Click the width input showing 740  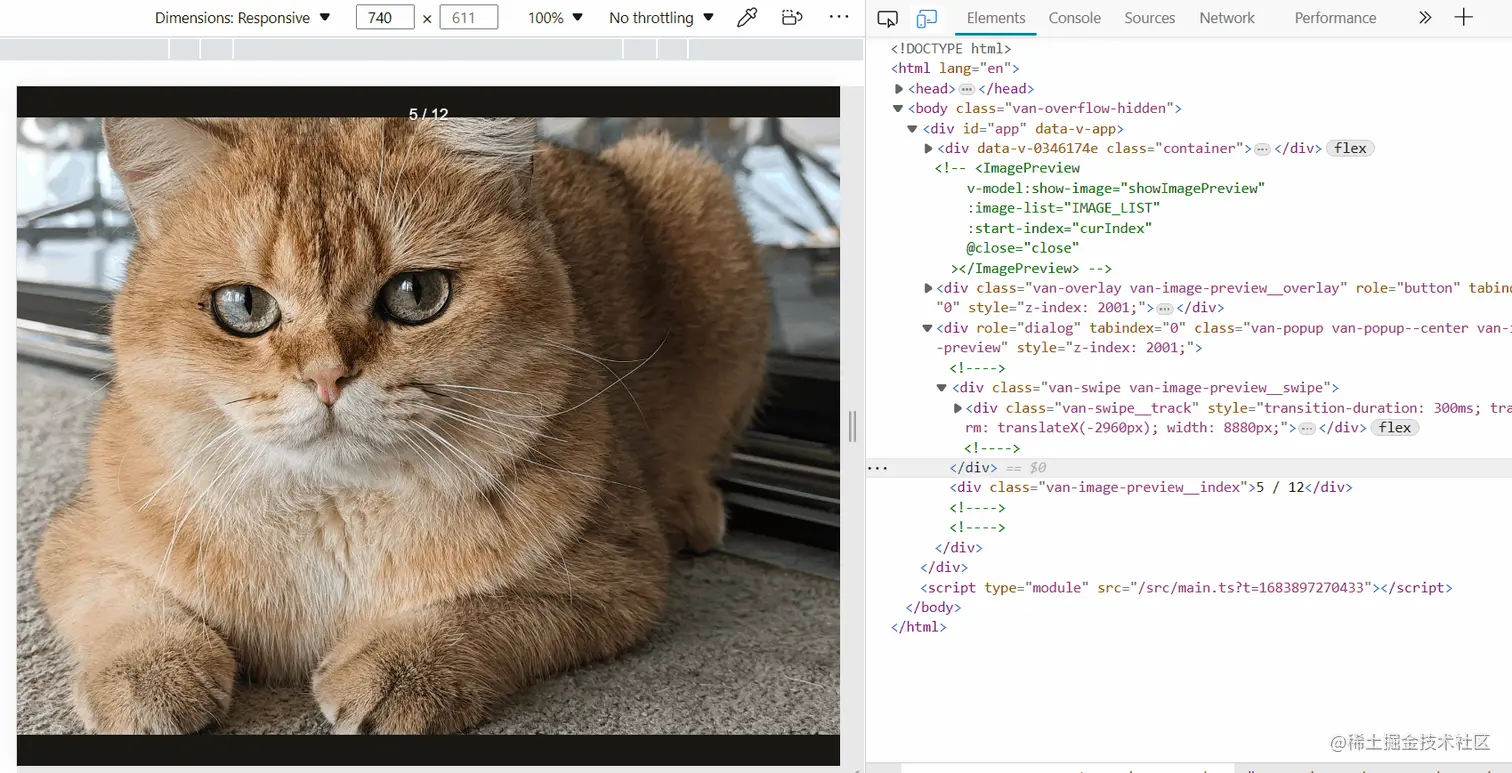[384, 17]
